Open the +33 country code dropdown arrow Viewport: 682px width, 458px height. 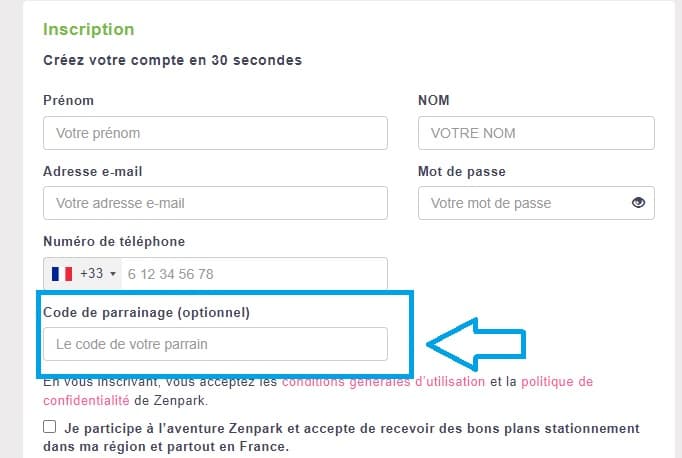tap(113, 274)
